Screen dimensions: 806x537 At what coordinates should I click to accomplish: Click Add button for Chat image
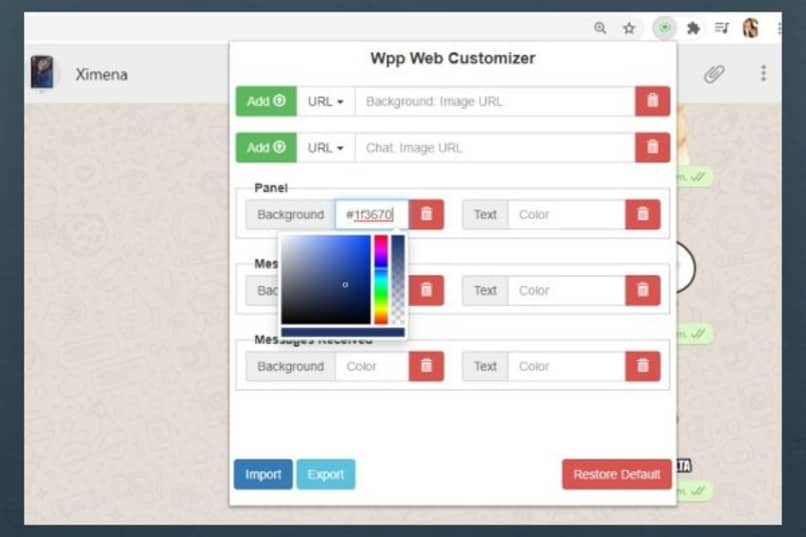pyautogui.click(x=266, y=147)
